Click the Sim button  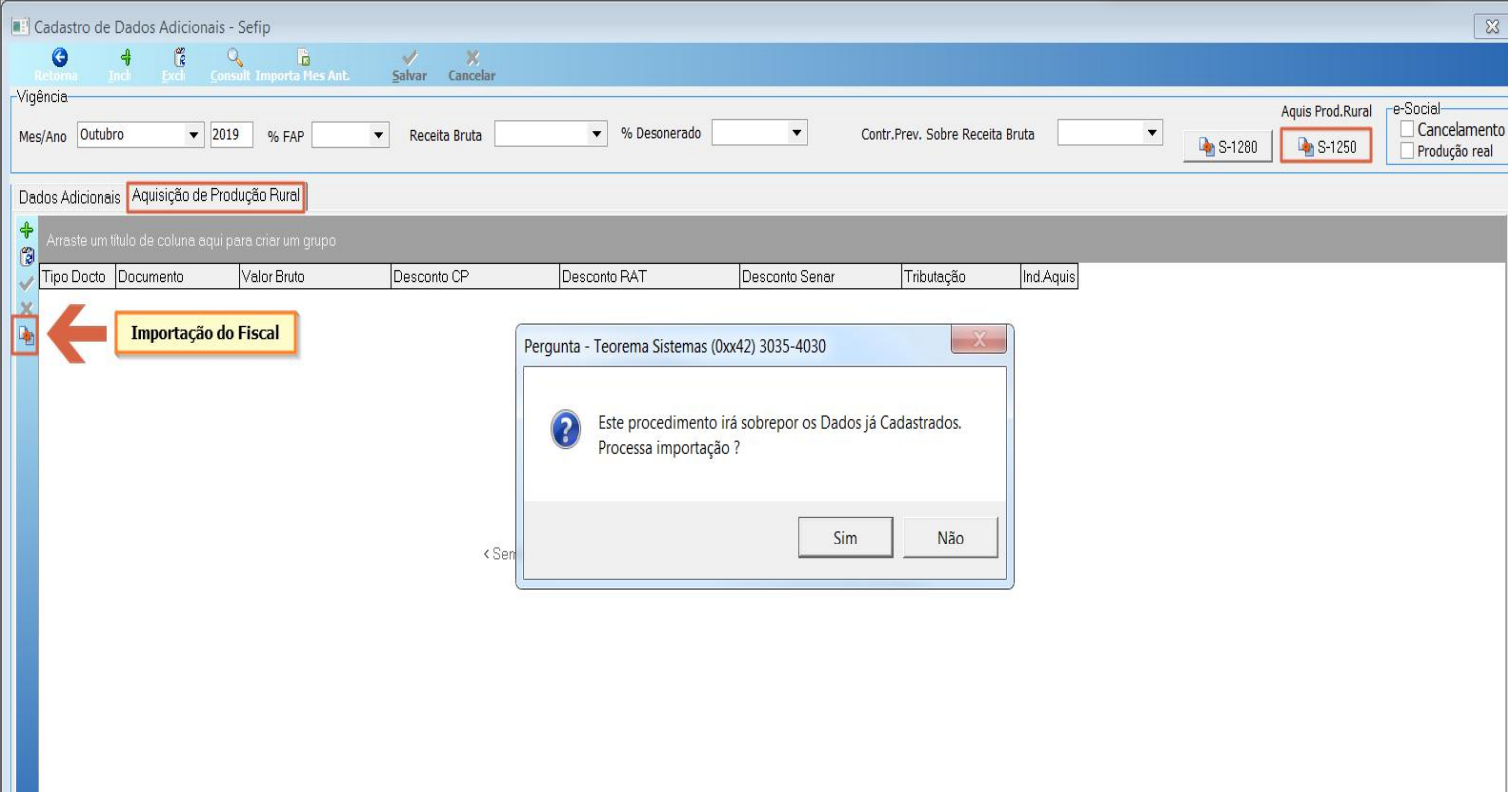(x=845, y=538)
